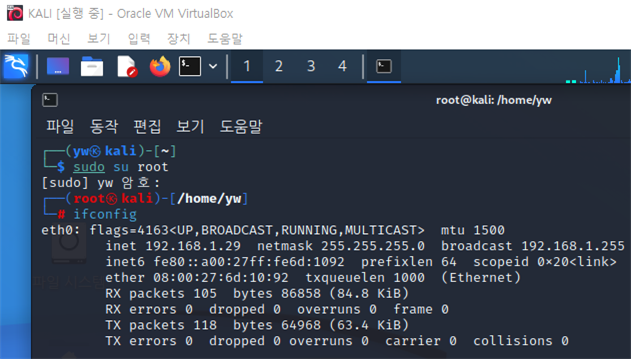Switch to workspace 1
This screenshot has width=631, height=363.
pos(247,66)
